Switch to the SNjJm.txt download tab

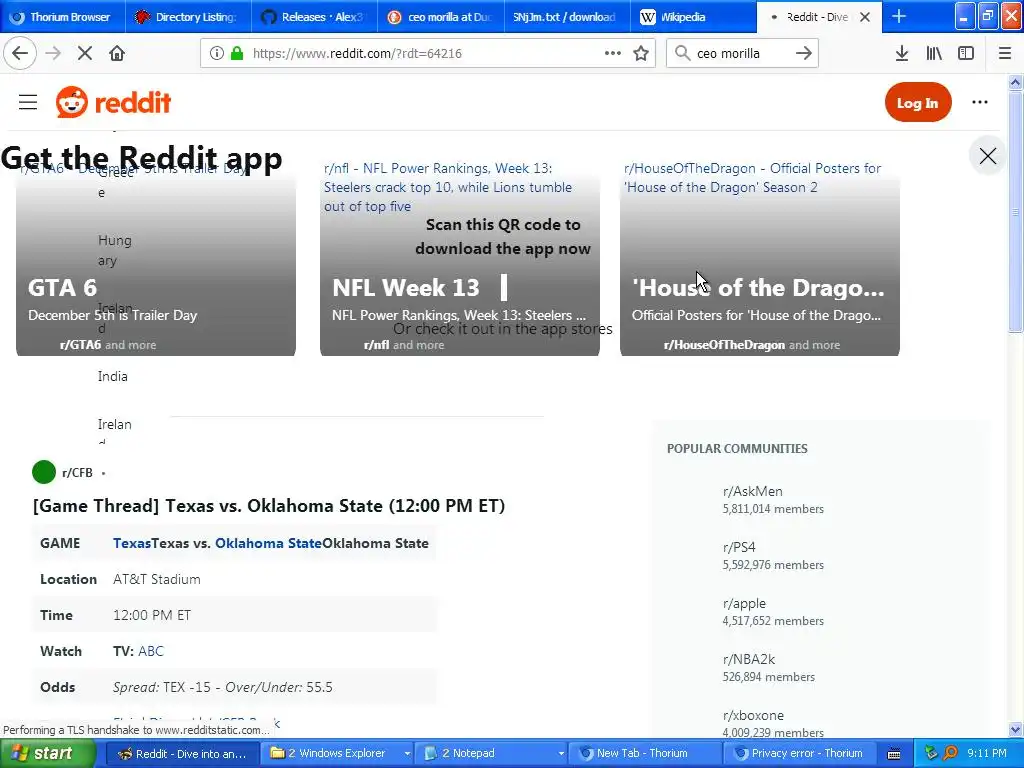(x=566, y=17)
